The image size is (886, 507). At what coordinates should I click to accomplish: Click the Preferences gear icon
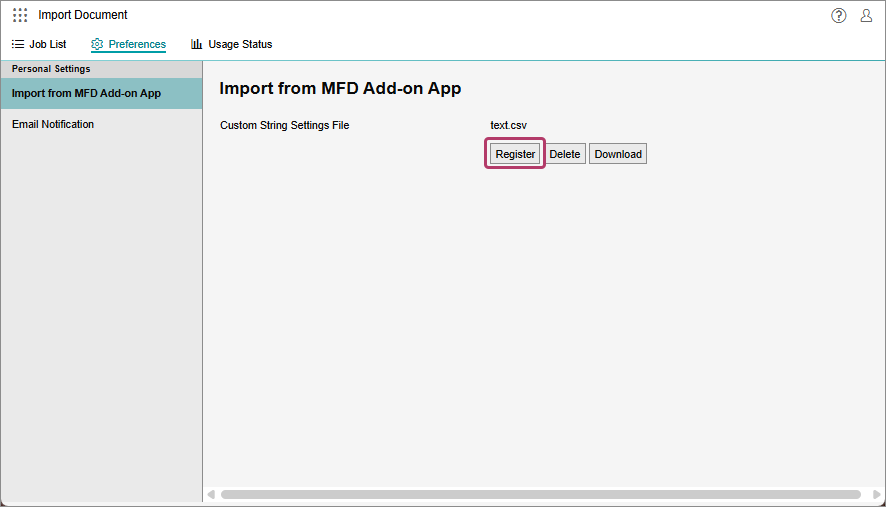(97, 44)
